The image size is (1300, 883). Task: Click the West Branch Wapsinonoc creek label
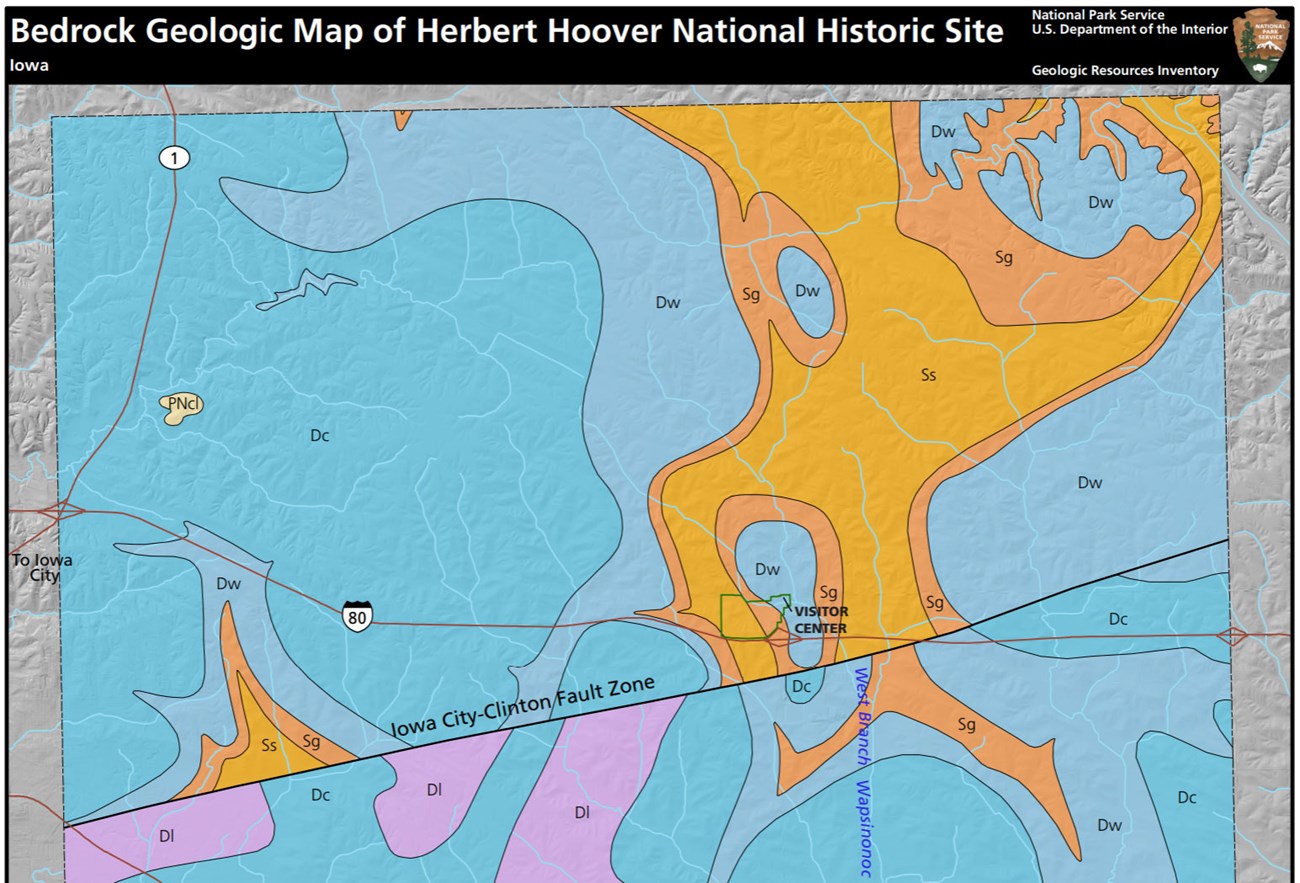pos(862,770)
